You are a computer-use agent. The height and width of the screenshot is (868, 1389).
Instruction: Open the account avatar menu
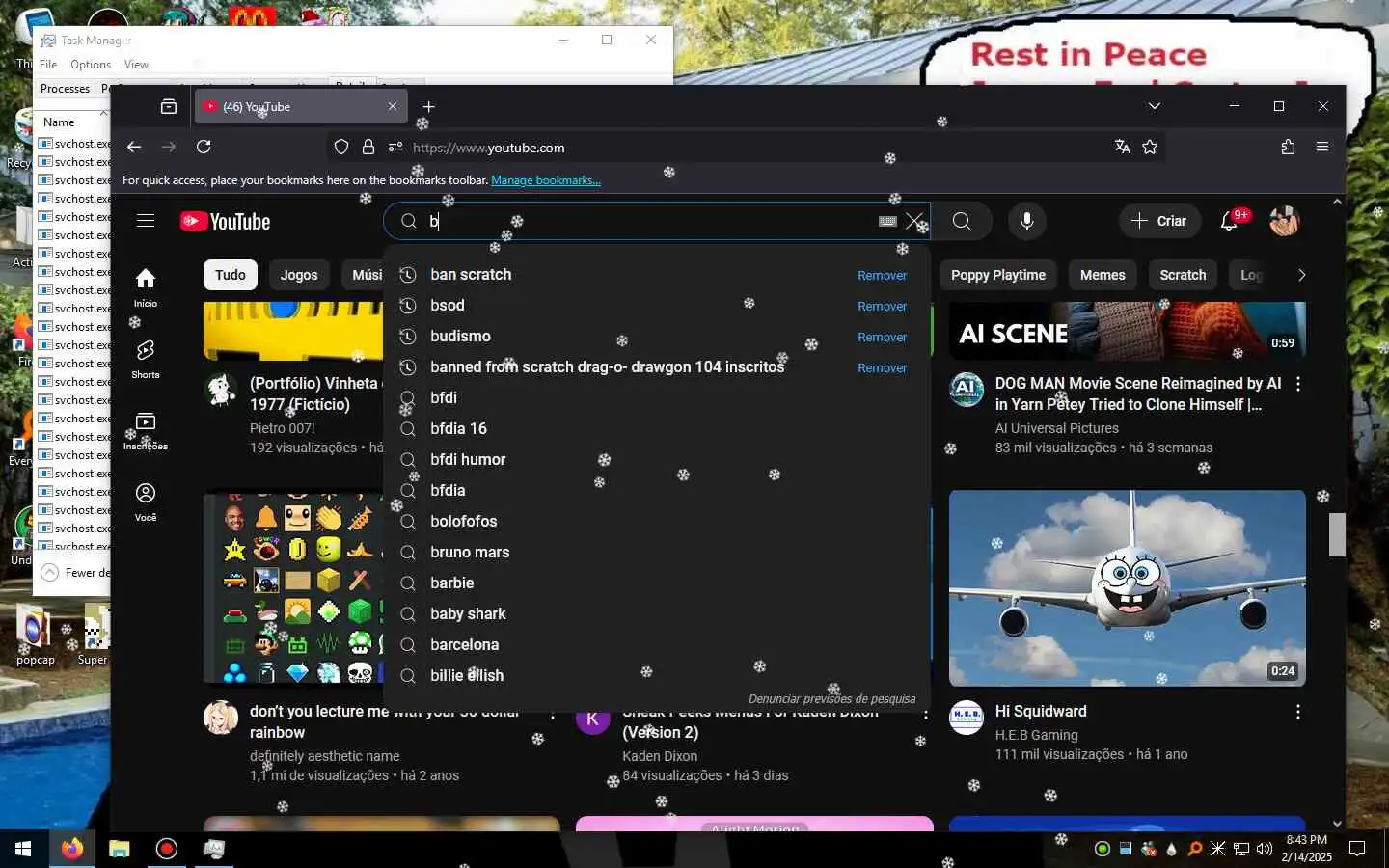coord(1284,221)
